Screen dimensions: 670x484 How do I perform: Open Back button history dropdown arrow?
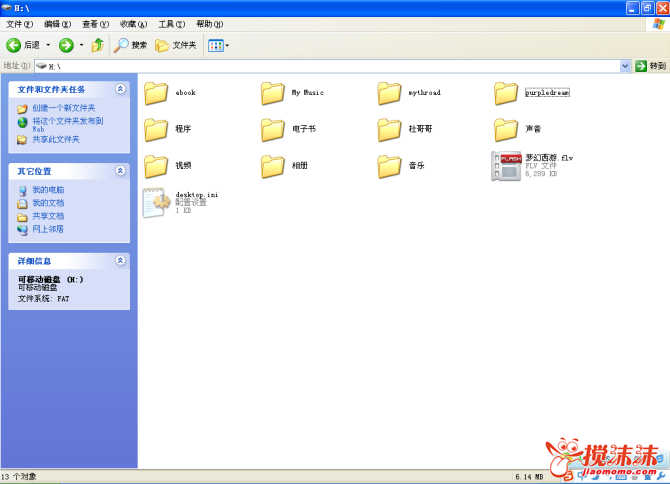[48, 45]
